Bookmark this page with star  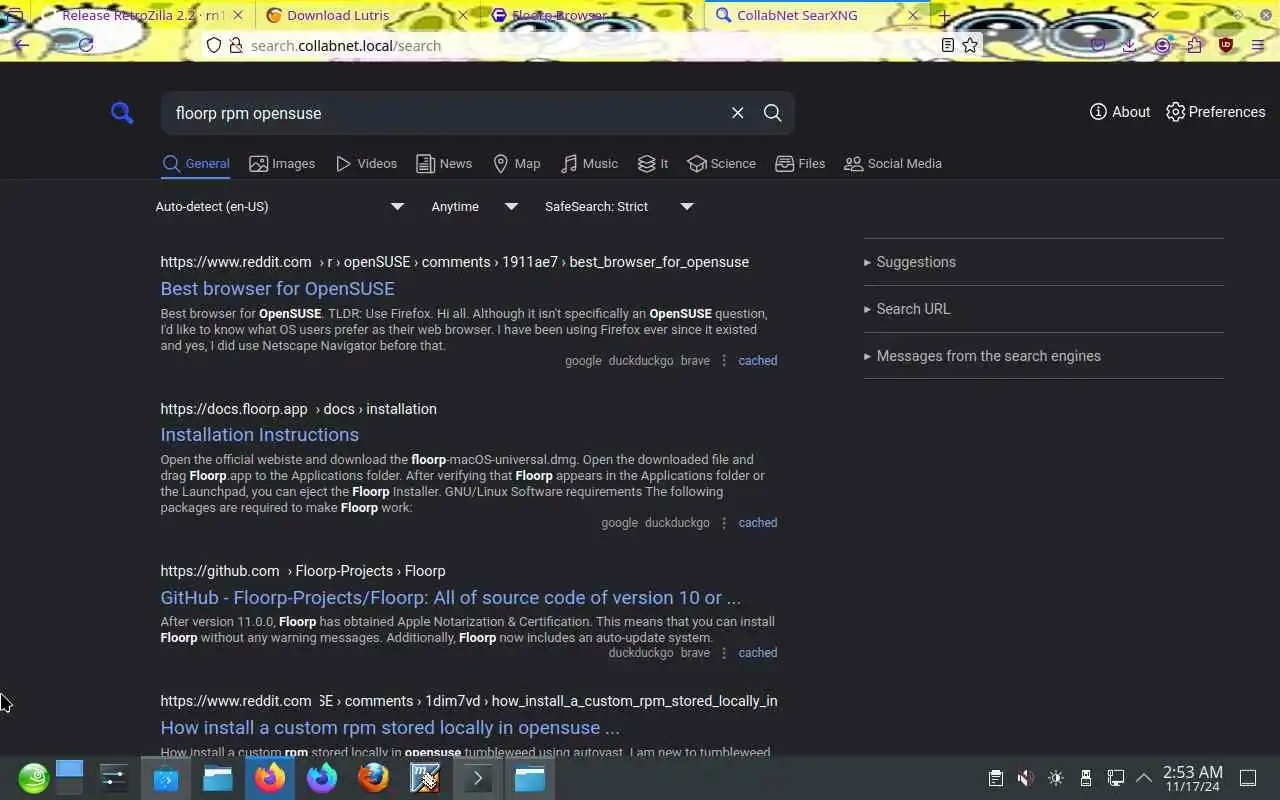970,45
